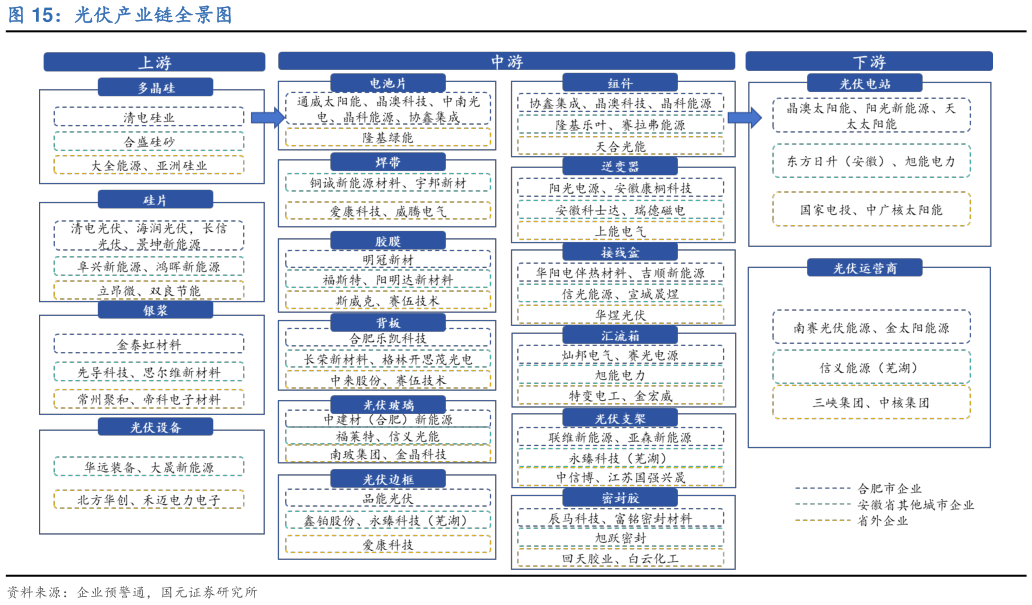Image resolution: width=1032 pixels, height=605 pixels.
Task: Select the 胶膜 label
Action: pos(388,241)
